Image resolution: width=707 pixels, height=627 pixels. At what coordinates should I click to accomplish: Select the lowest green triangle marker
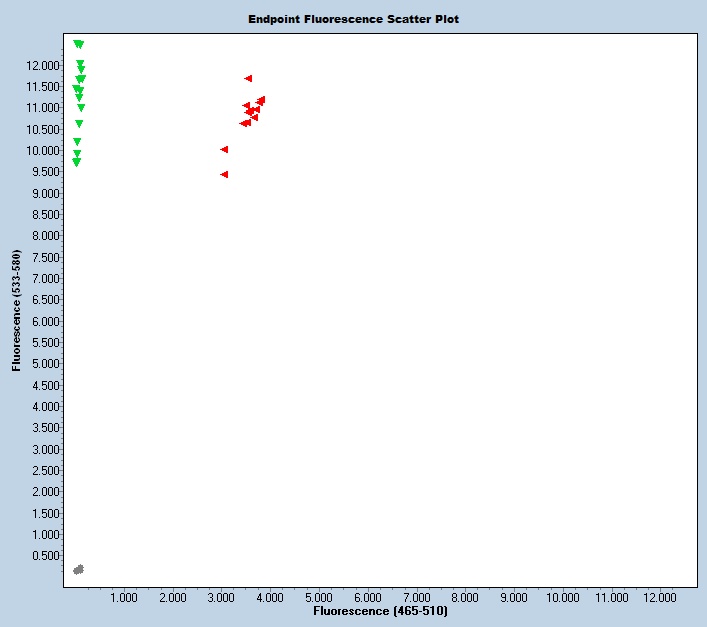click(x=76, y=162)
